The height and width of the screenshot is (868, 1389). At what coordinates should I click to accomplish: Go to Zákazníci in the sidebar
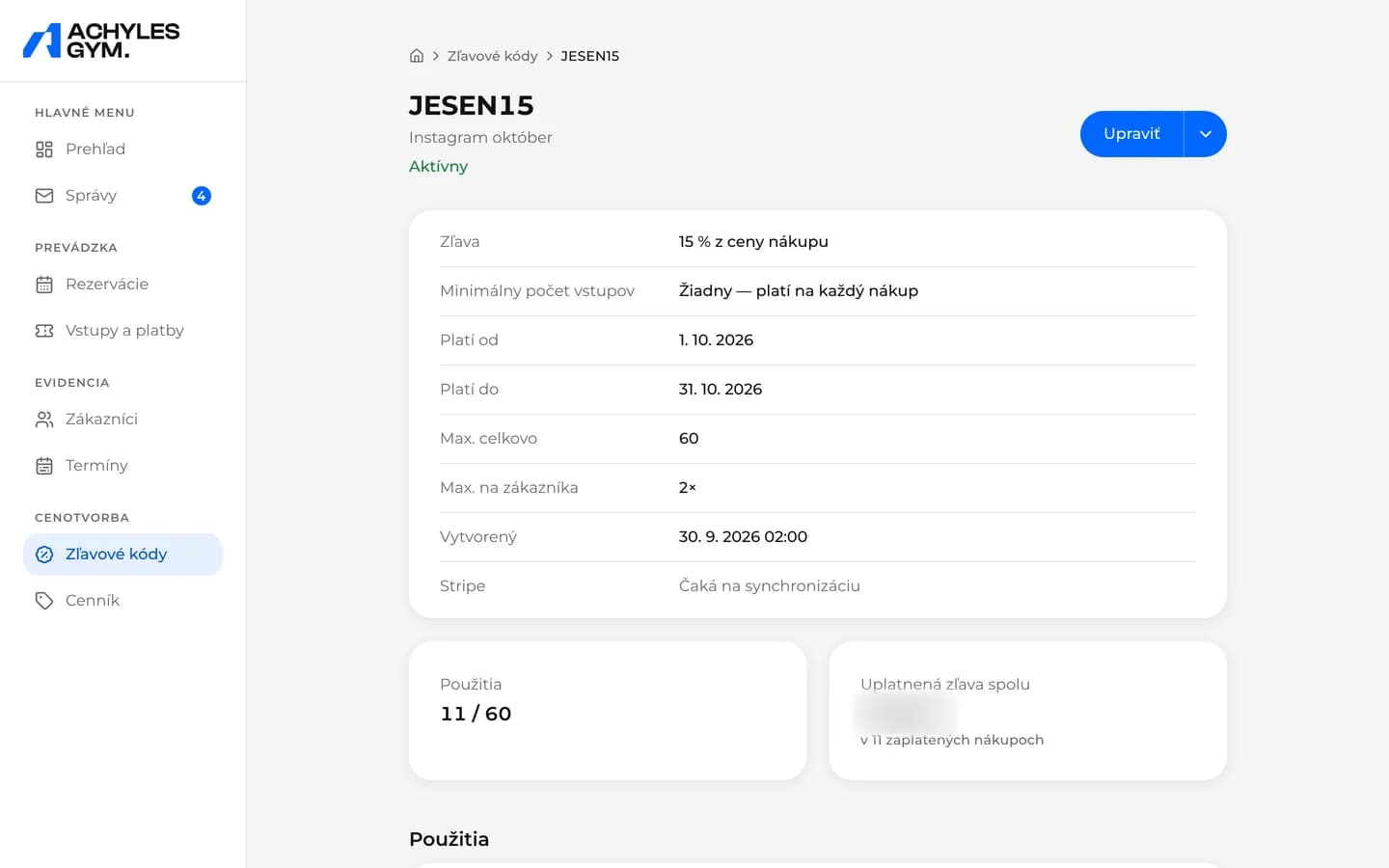pos(123,420)
